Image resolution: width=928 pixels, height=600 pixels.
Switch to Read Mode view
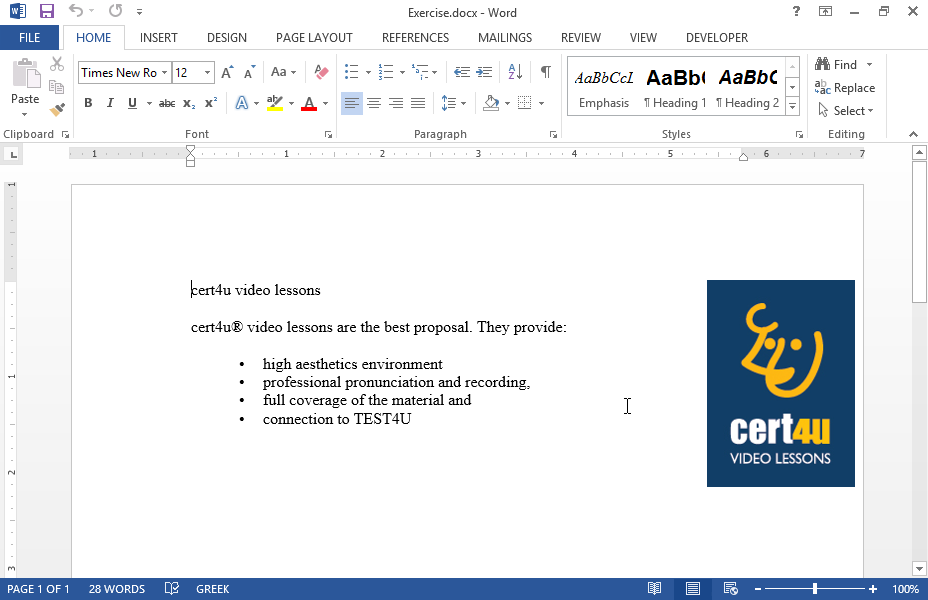point(654,589)
